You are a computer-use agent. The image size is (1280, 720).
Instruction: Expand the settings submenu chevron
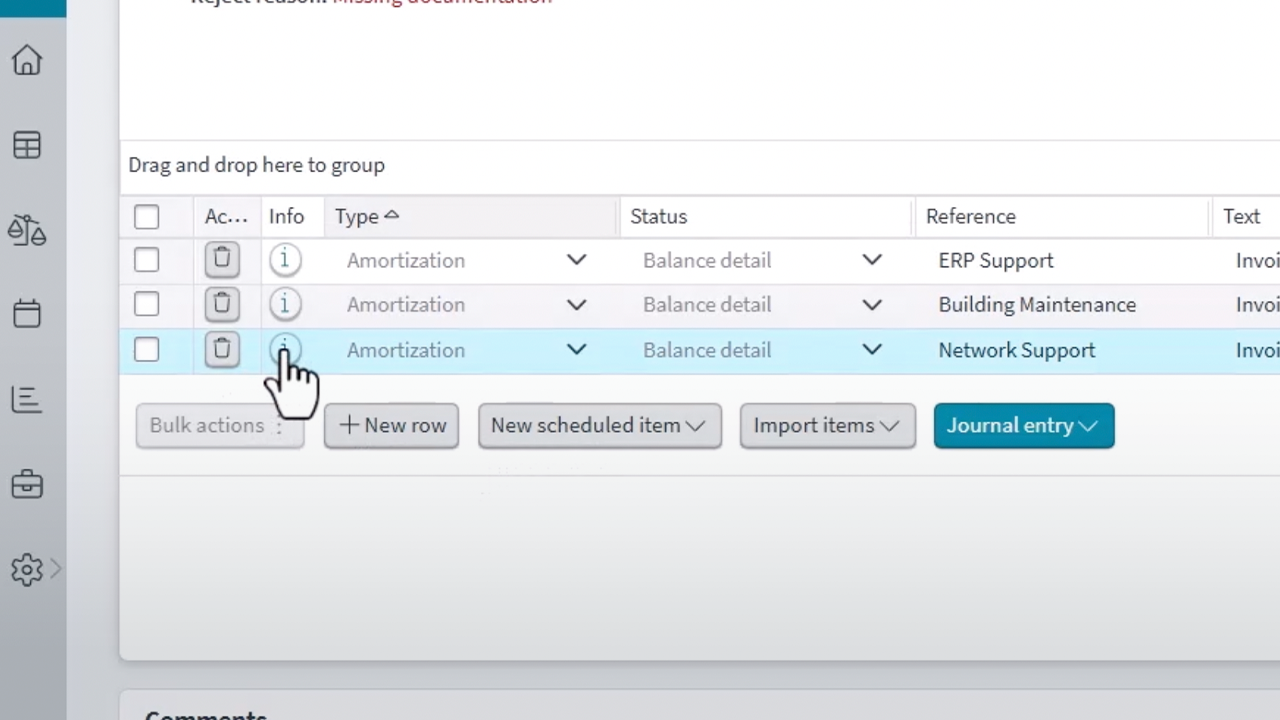click(56, 569)
